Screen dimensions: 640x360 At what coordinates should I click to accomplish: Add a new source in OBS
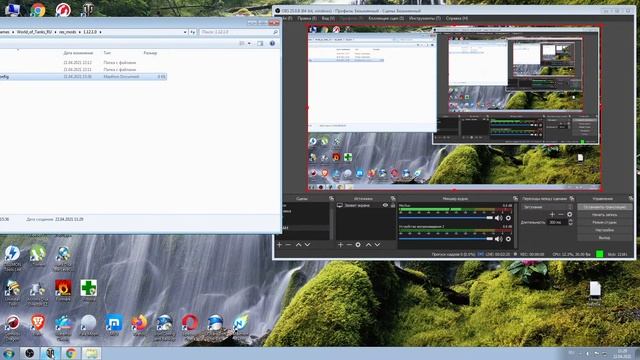click(x=340, y=244)
